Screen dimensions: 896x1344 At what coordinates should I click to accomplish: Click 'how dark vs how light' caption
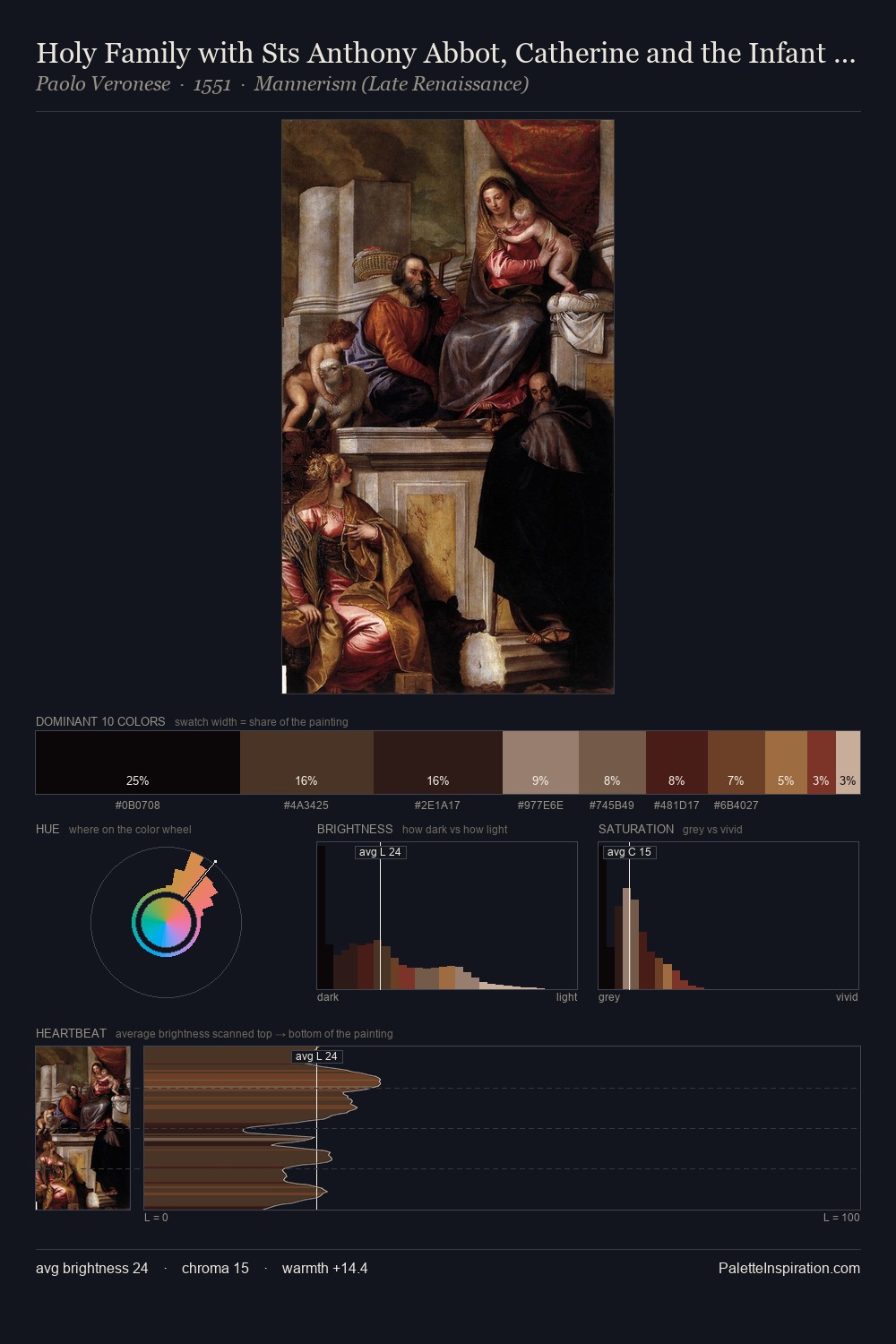click(x=454, y=830)
